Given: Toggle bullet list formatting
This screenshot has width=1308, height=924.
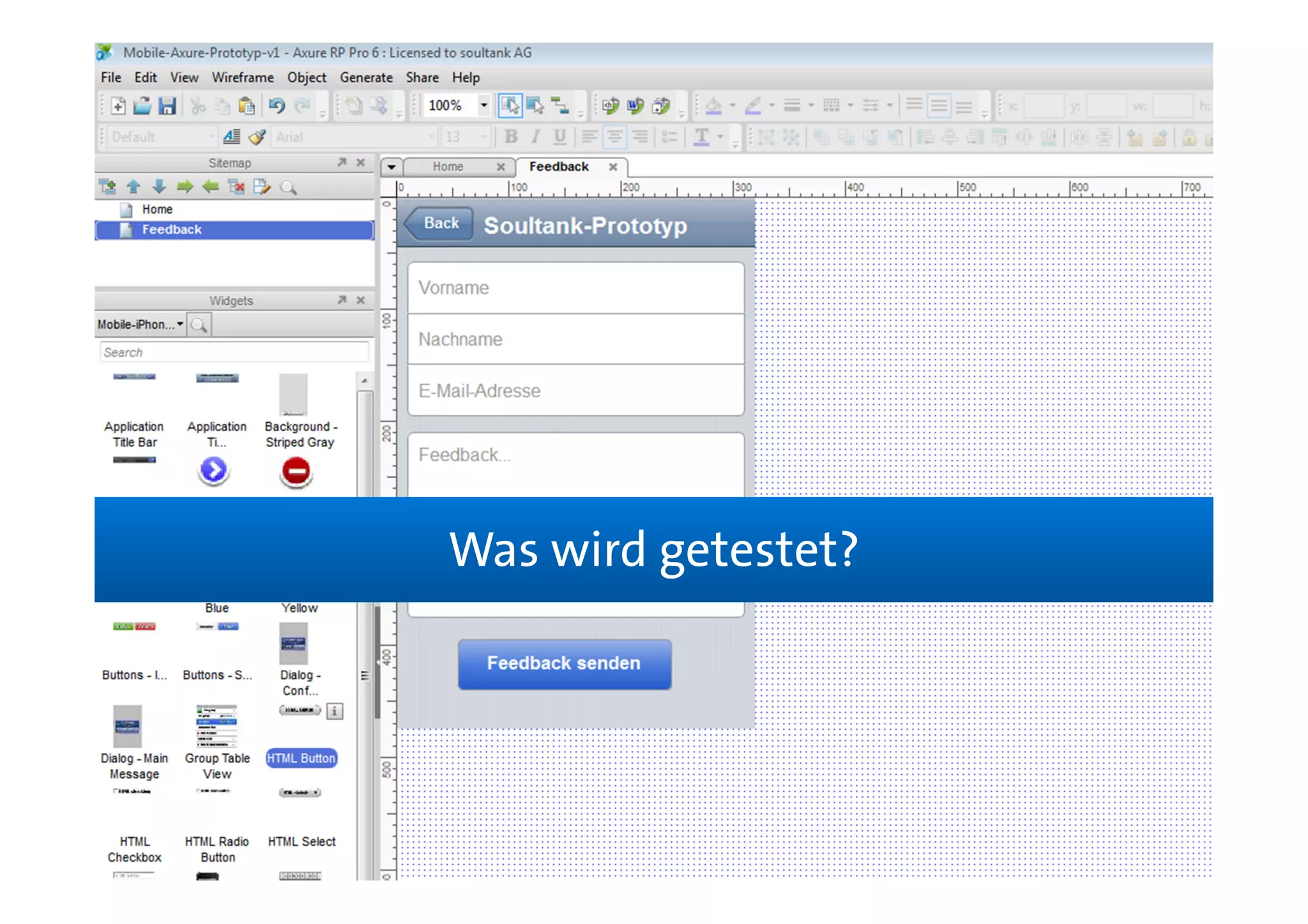Looking at the screenshot, I should click(x=669, y=137).
